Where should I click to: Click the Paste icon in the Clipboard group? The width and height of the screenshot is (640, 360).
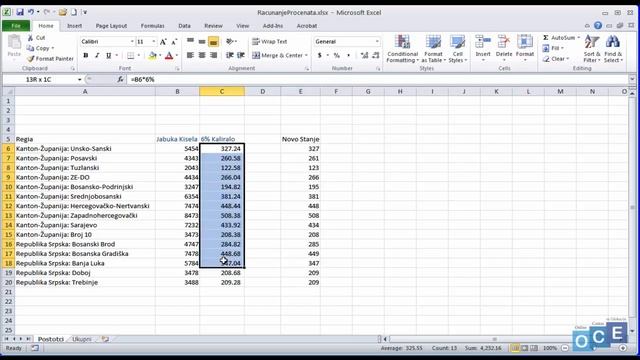(x=14, y=42)
